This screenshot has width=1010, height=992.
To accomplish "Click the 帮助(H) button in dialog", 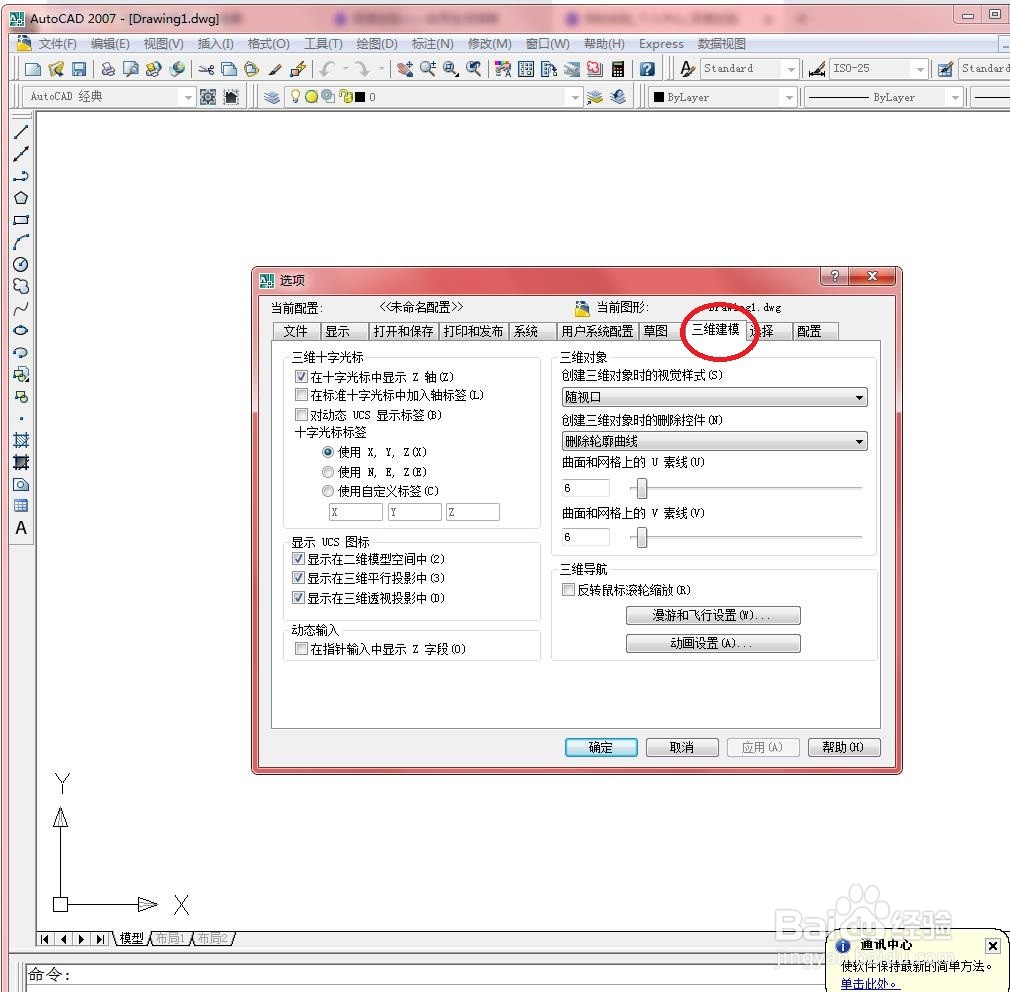I will 843,747.
